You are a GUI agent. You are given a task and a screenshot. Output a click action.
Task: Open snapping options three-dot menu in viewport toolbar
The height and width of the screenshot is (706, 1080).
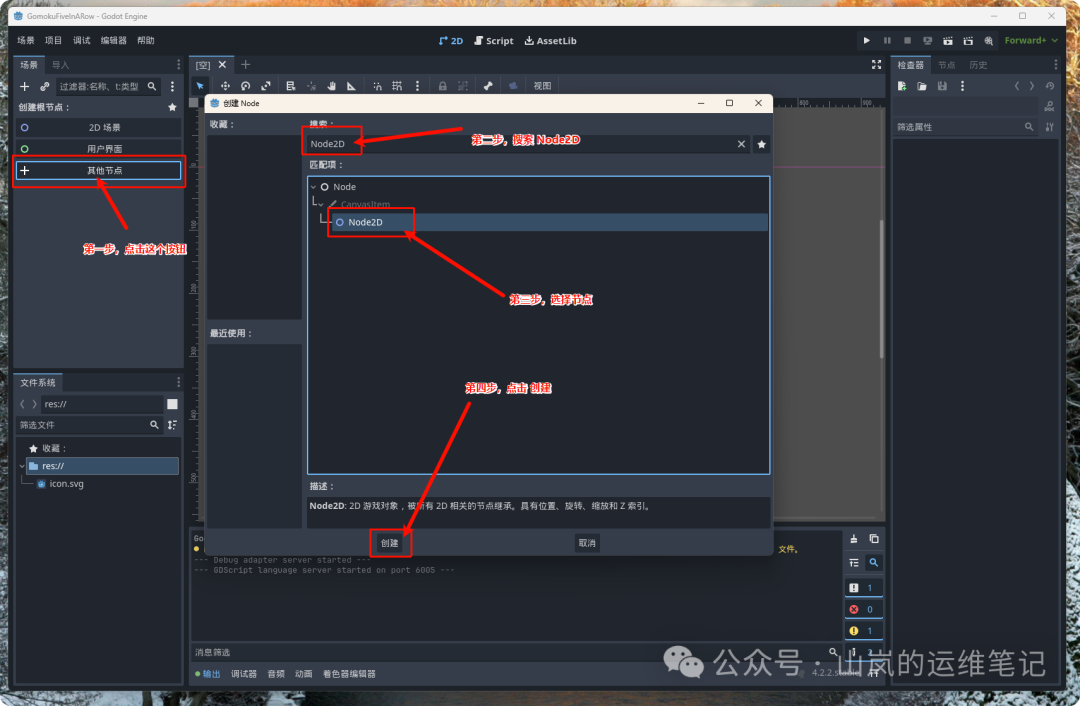pos(417,86)
